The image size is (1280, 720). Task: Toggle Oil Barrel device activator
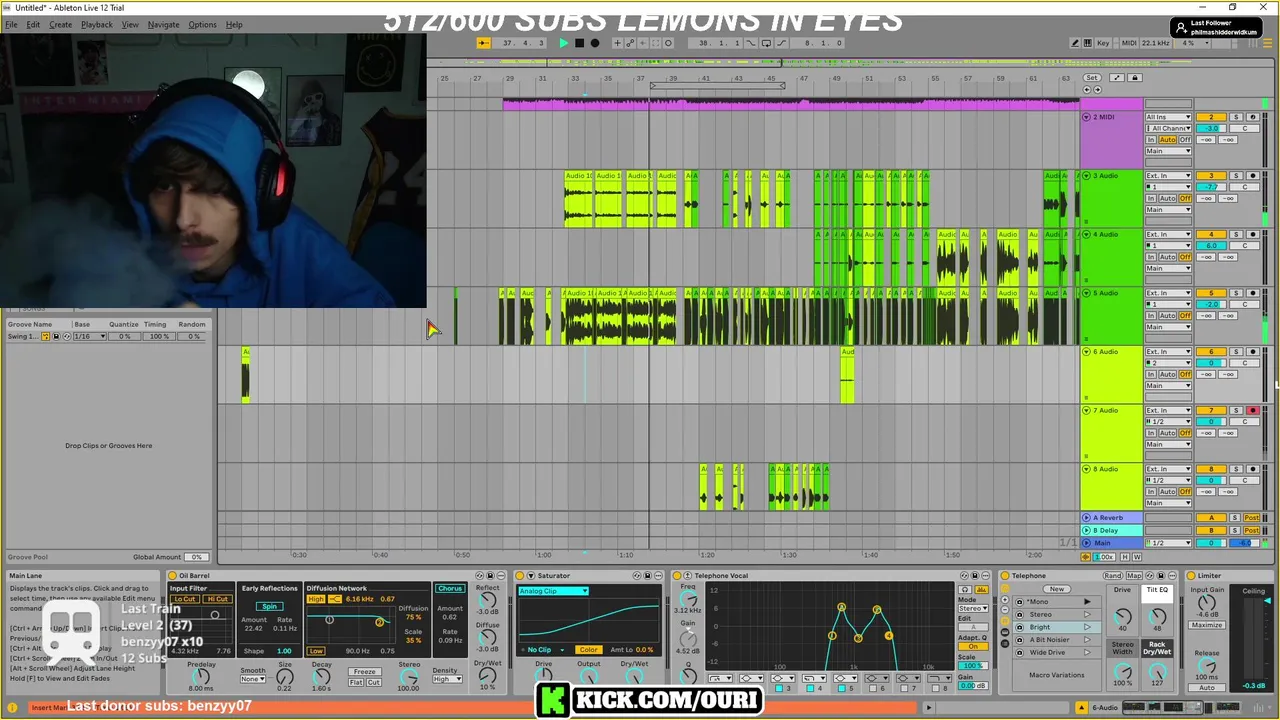tap(172, 576)
